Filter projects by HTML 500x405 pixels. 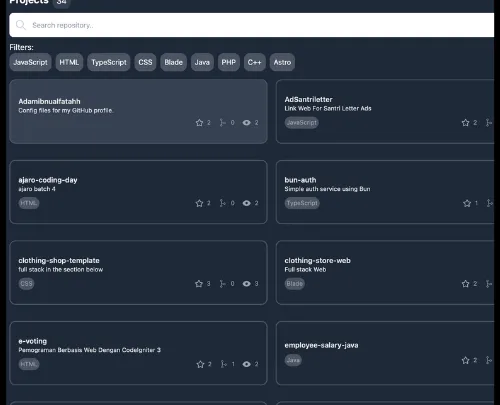(69, 62)
